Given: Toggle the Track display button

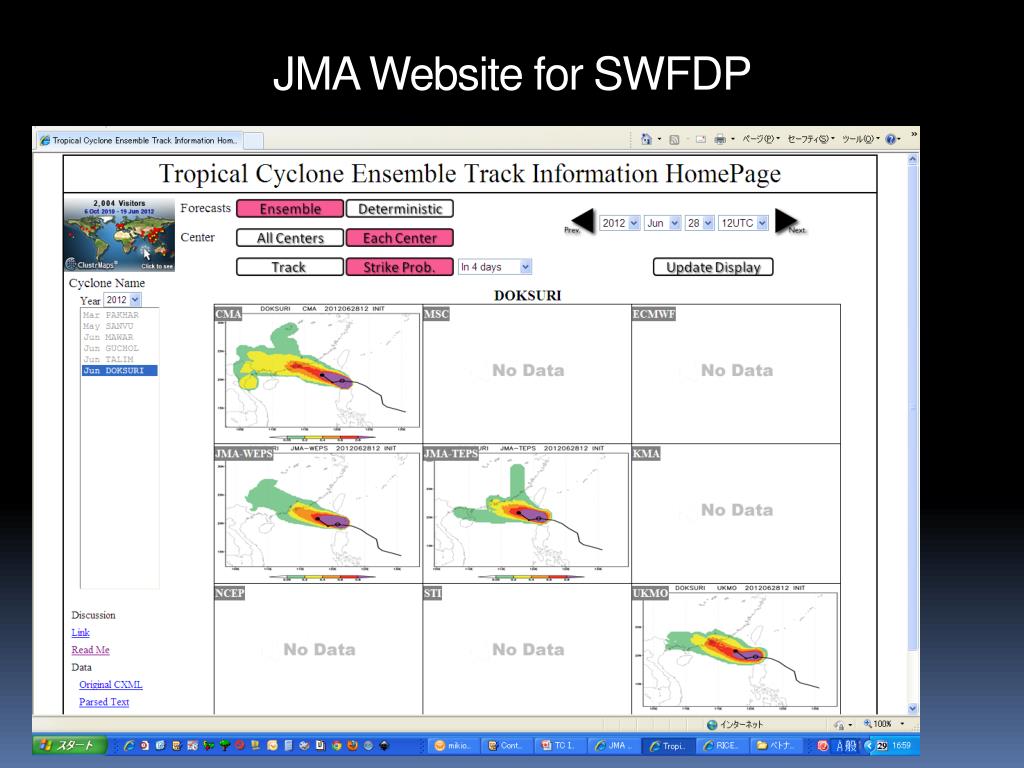Looking at the screenshot, I should (290, 267).
